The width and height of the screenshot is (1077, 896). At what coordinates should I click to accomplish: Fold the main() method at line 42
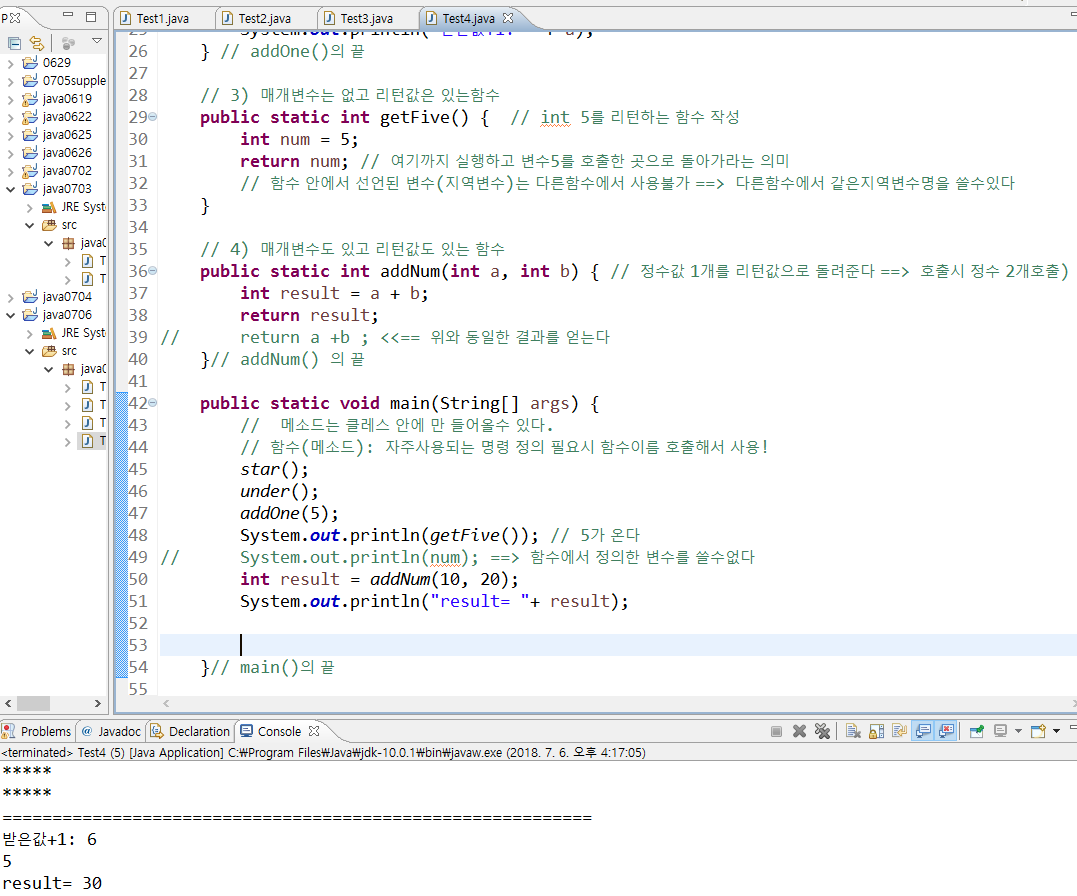pyautogui.click(x=152, y=403)
